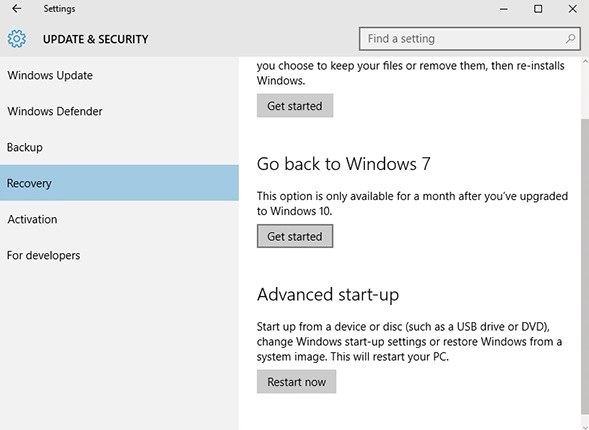
Task: Select Recovery in sidebar
Action: 119,183
